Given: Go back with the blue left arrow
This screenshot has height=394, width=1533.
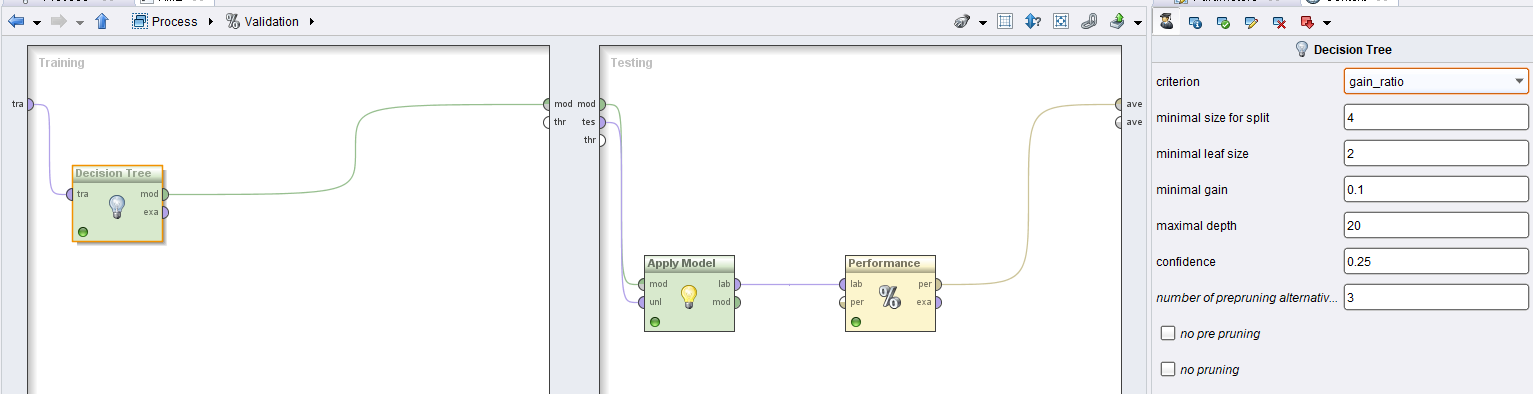Looking at the screenshot, I should coord(16,21).
